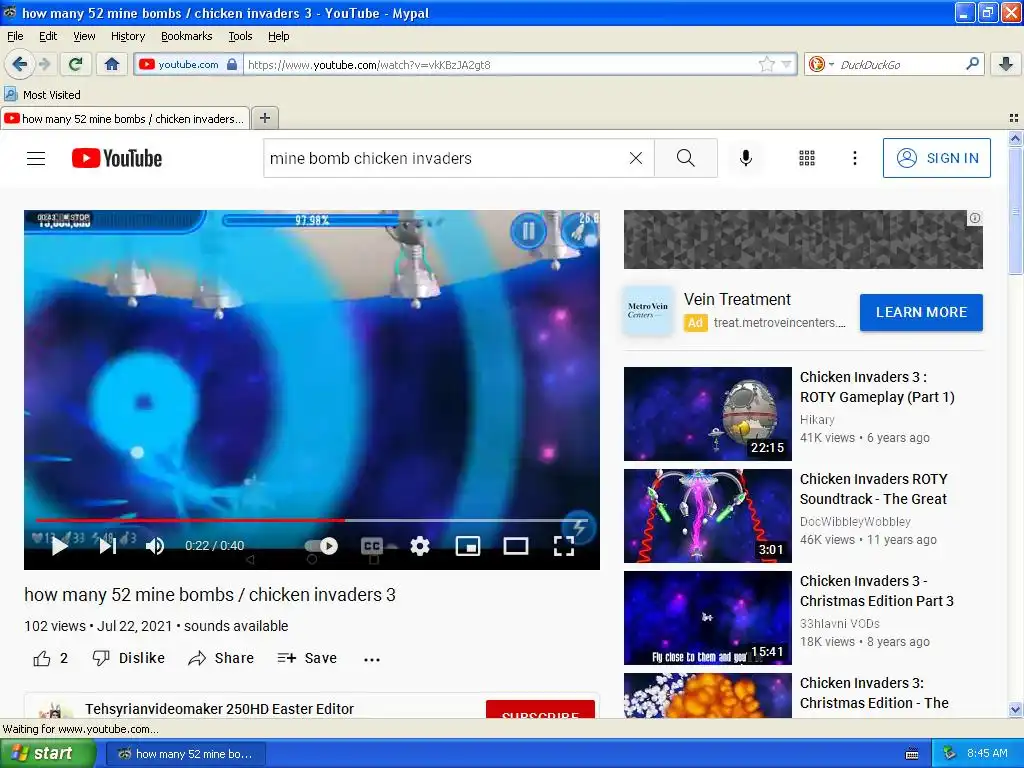
Task: Open the list all tabs icon
Action: (x=1014, y=118)
